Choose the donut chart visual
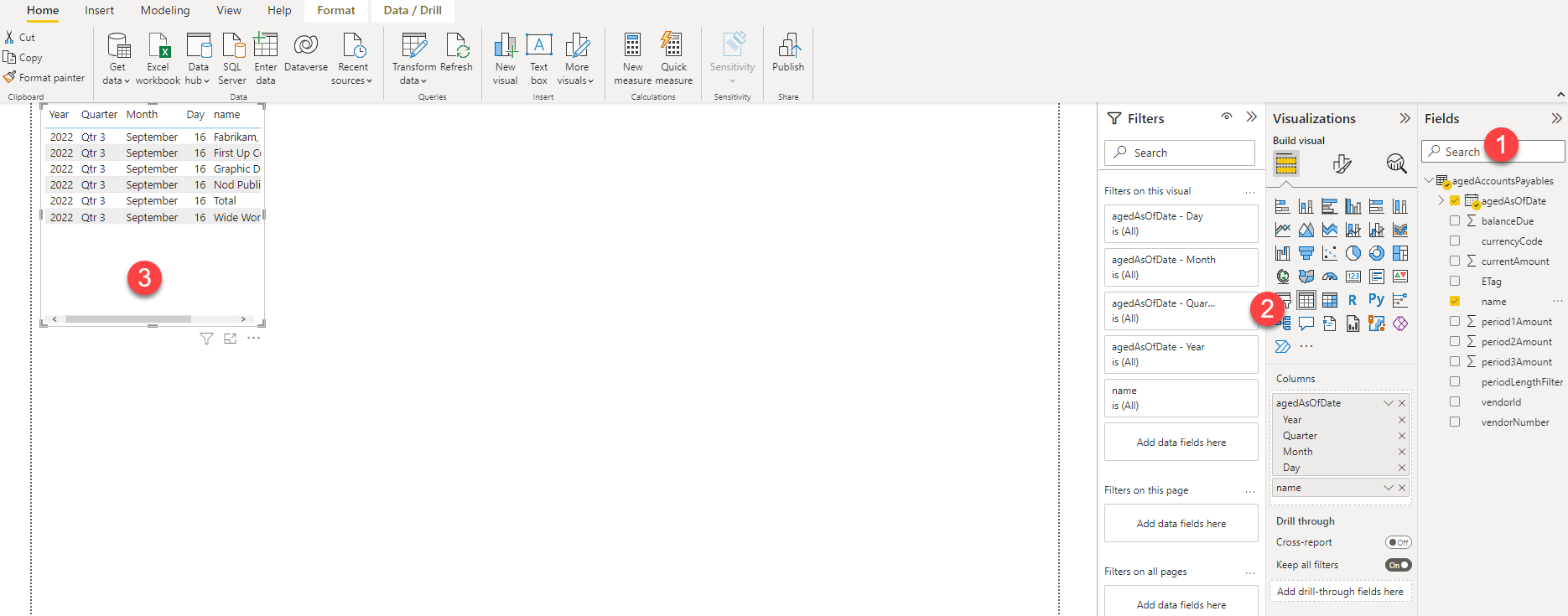The width and height of the screenshot is (1568, 616). pos(1377,253)
